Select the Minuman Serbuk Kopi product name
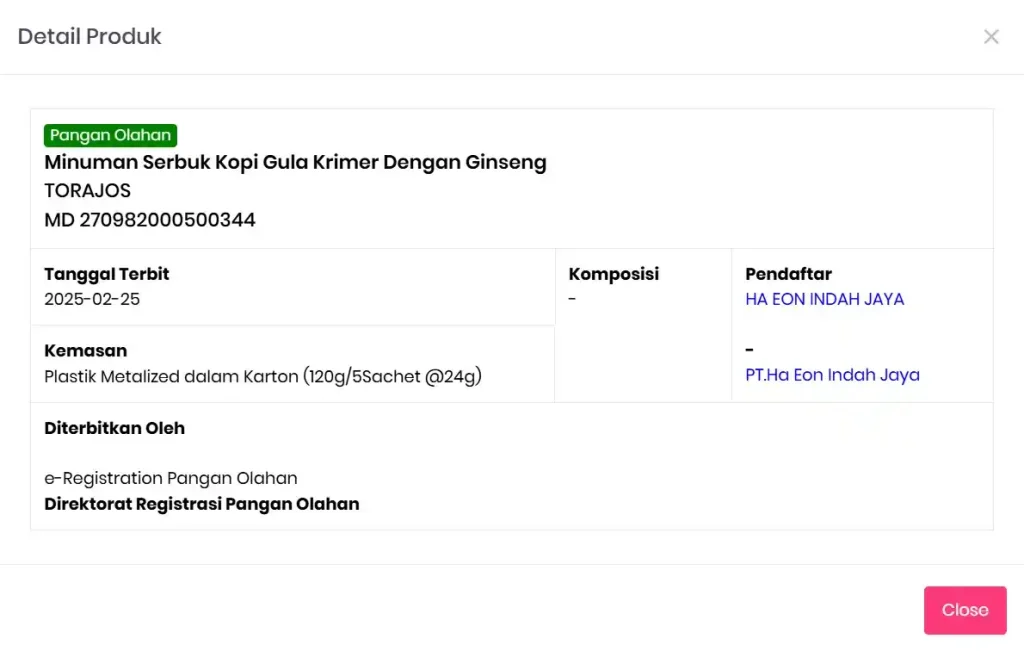Image resolution: width=1024 pixels, height=651 pixels. [x=295, y=162]
